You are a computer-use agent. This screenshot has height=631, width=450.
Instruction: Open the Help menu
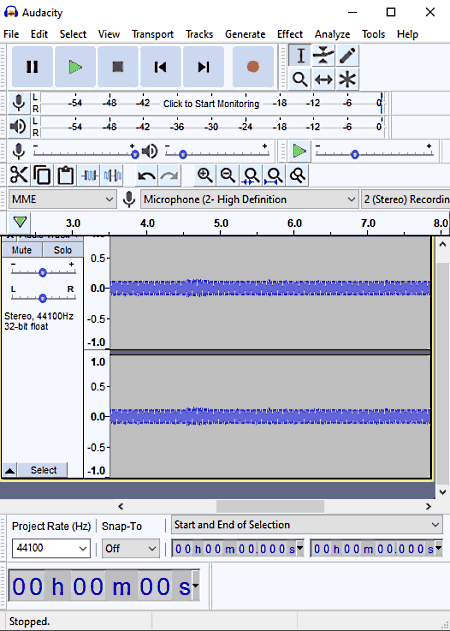click(407, 34)
